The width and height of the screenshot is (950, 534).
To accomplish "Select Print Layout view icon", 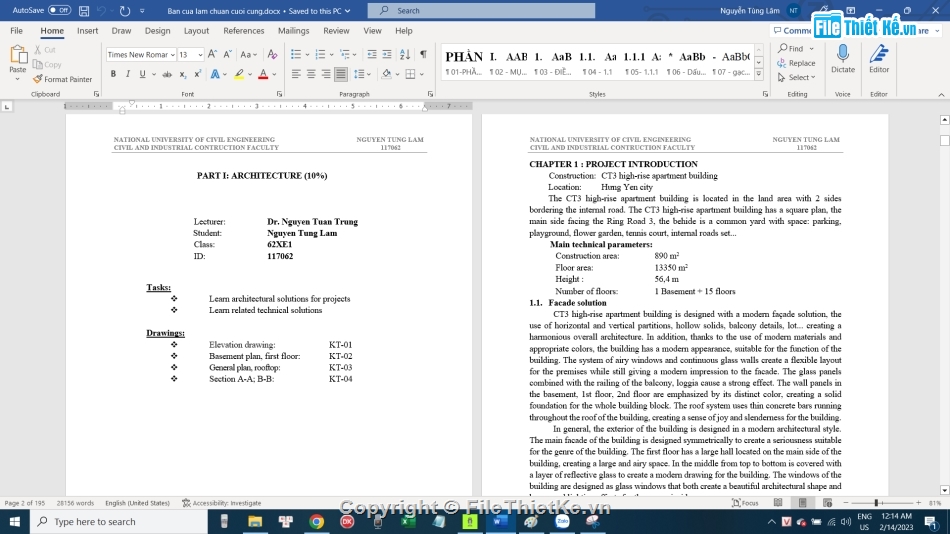I will coord(803,503).
